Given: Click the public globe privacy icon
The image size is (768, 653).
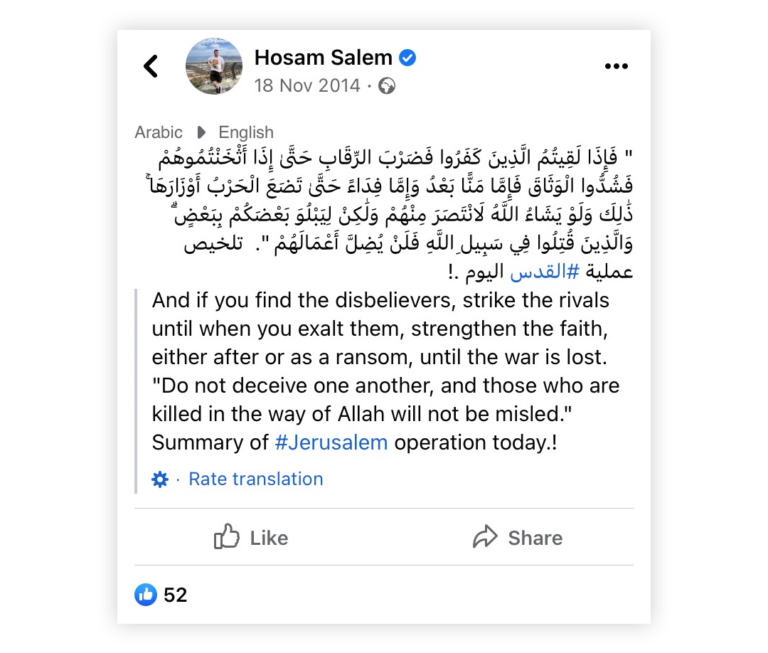Looking at the screenshot, I should click(x=386, y=86).
